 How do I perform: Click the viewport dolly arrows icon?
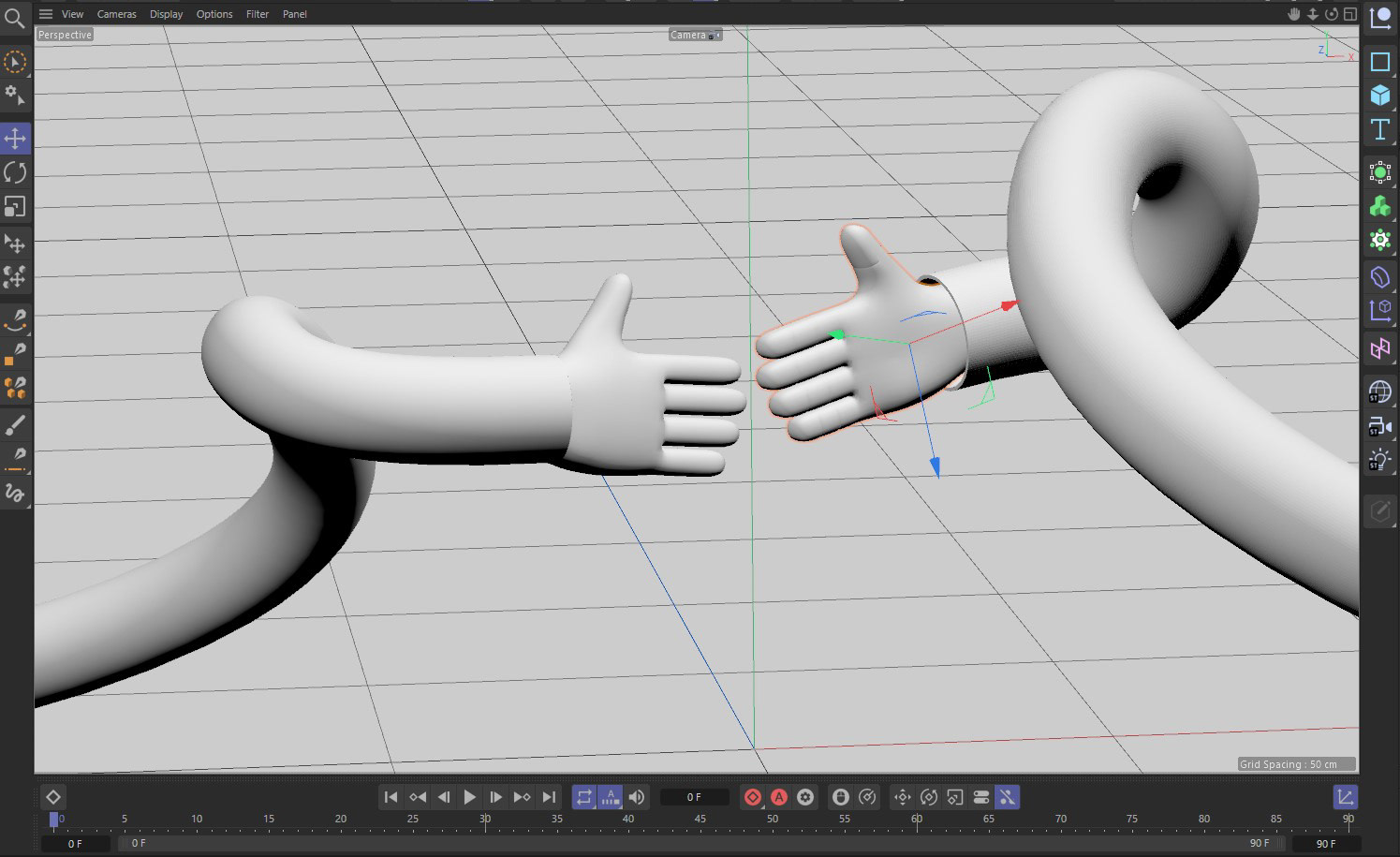click(1313, 14)
